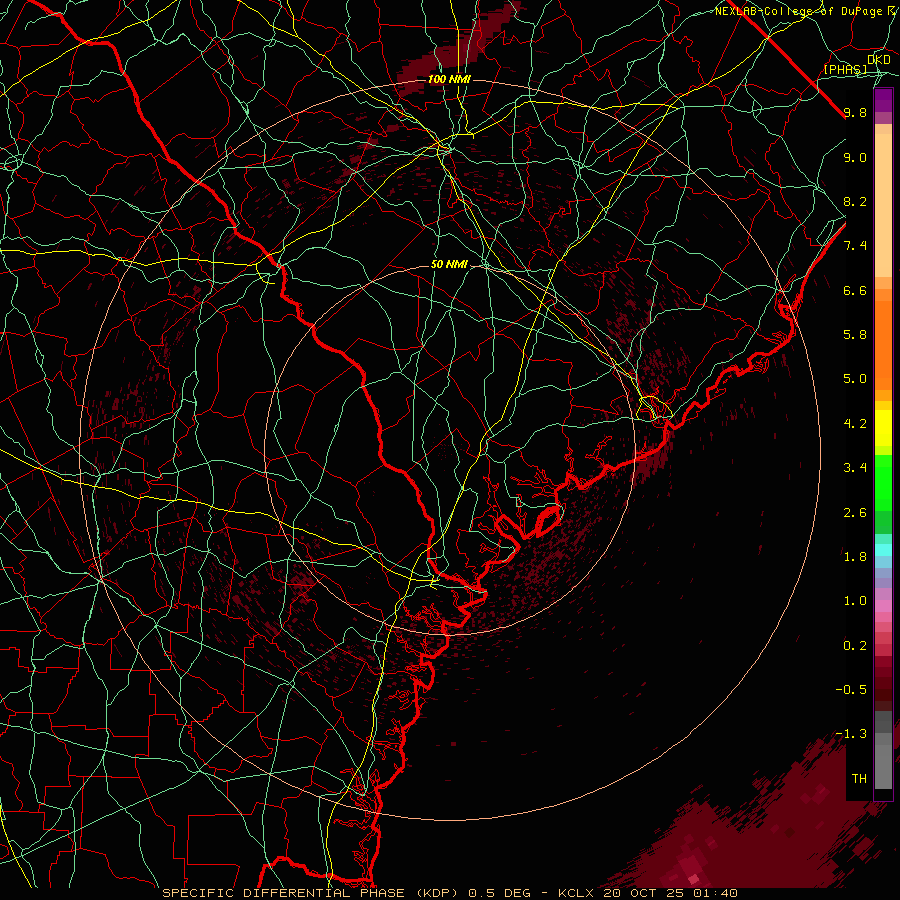Screen dimensions: 900x900
Task: Click the [PHAS] units label
Action: [x=845, y=70]
